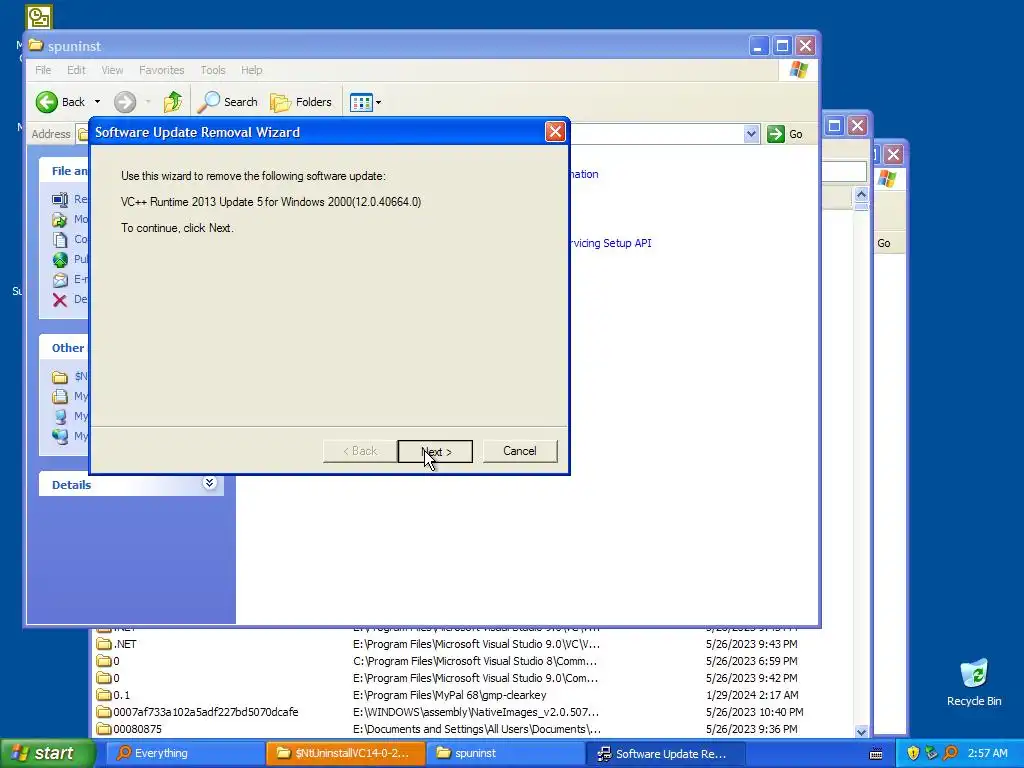Open the View menu
Viewport: 1024px width, 768px height.
pos(112,70)
